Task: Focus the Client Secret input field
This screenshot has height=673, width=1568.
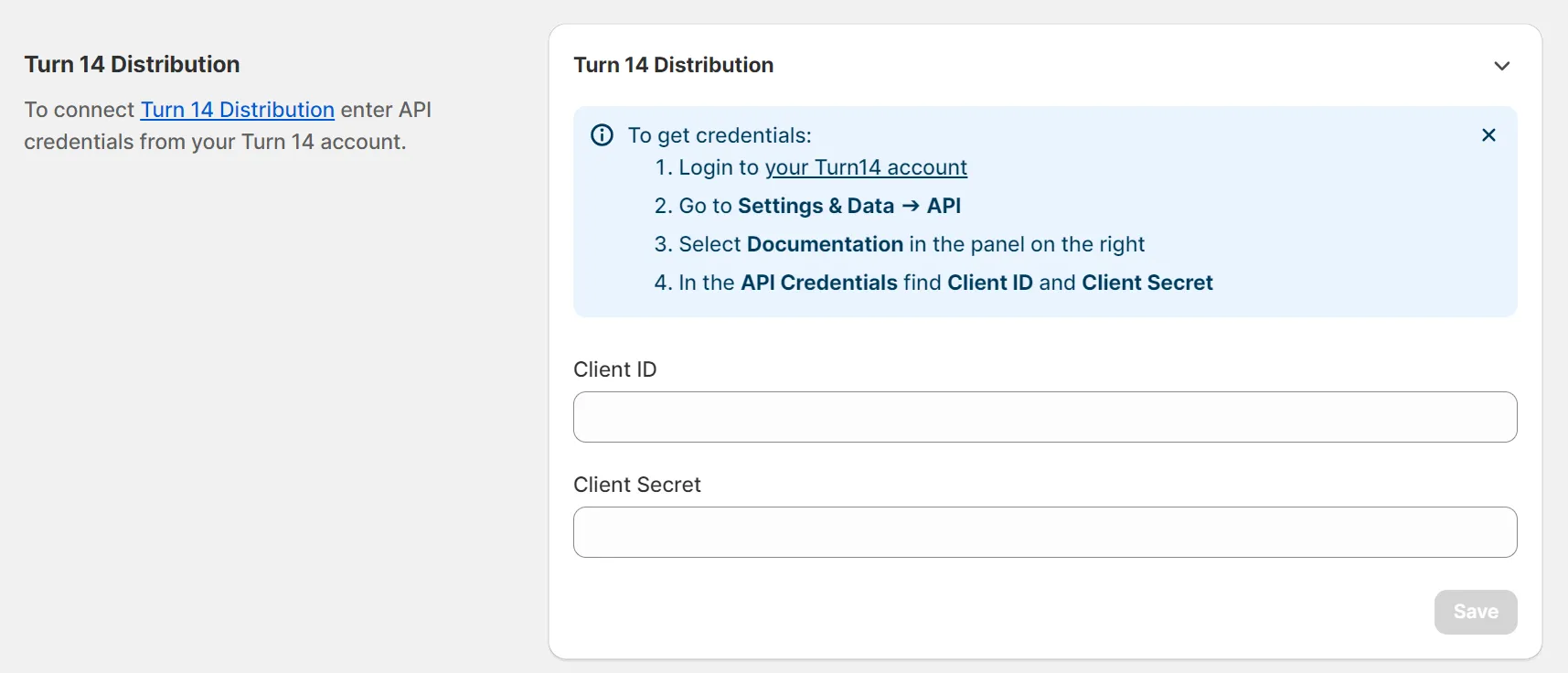Action: click(x=1044, y=532)
